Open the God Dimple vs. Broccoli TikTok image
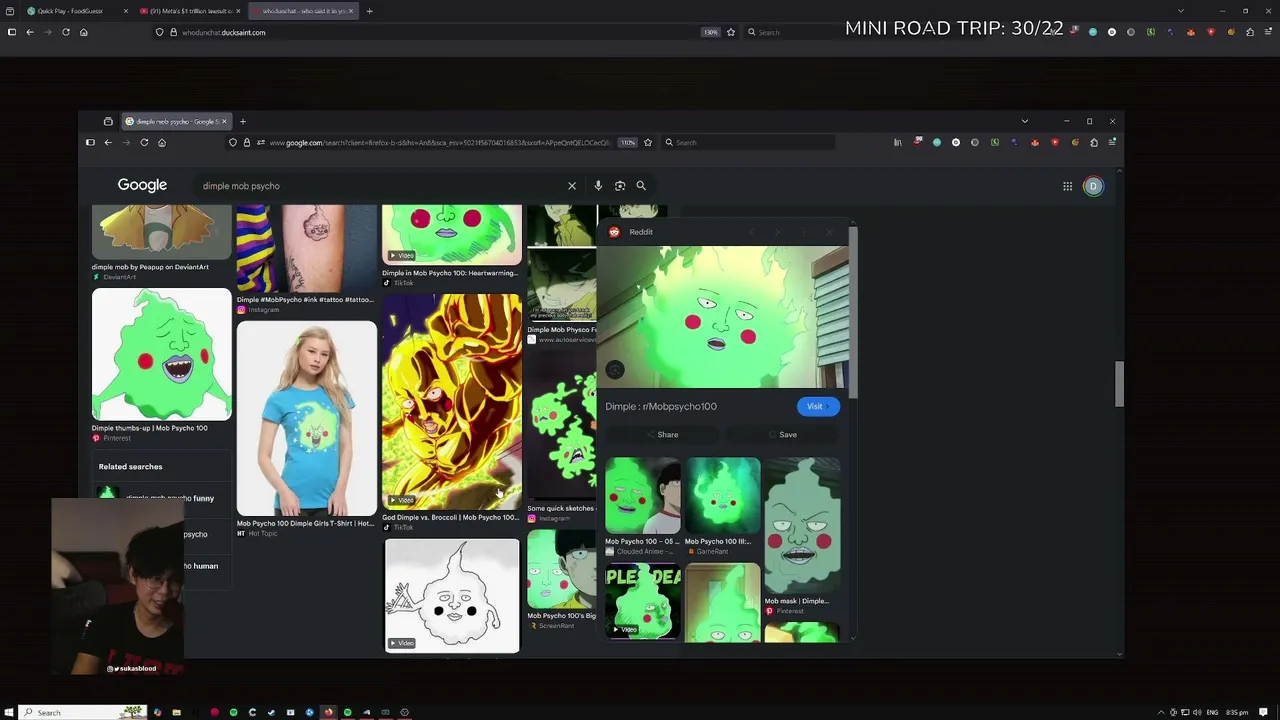1280x720 pixels. (x=452, y=400)
